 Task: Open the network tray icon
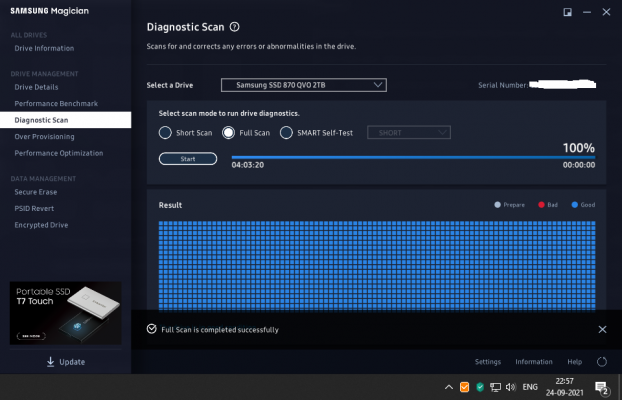pyautogui.click(x=495, y=387)
